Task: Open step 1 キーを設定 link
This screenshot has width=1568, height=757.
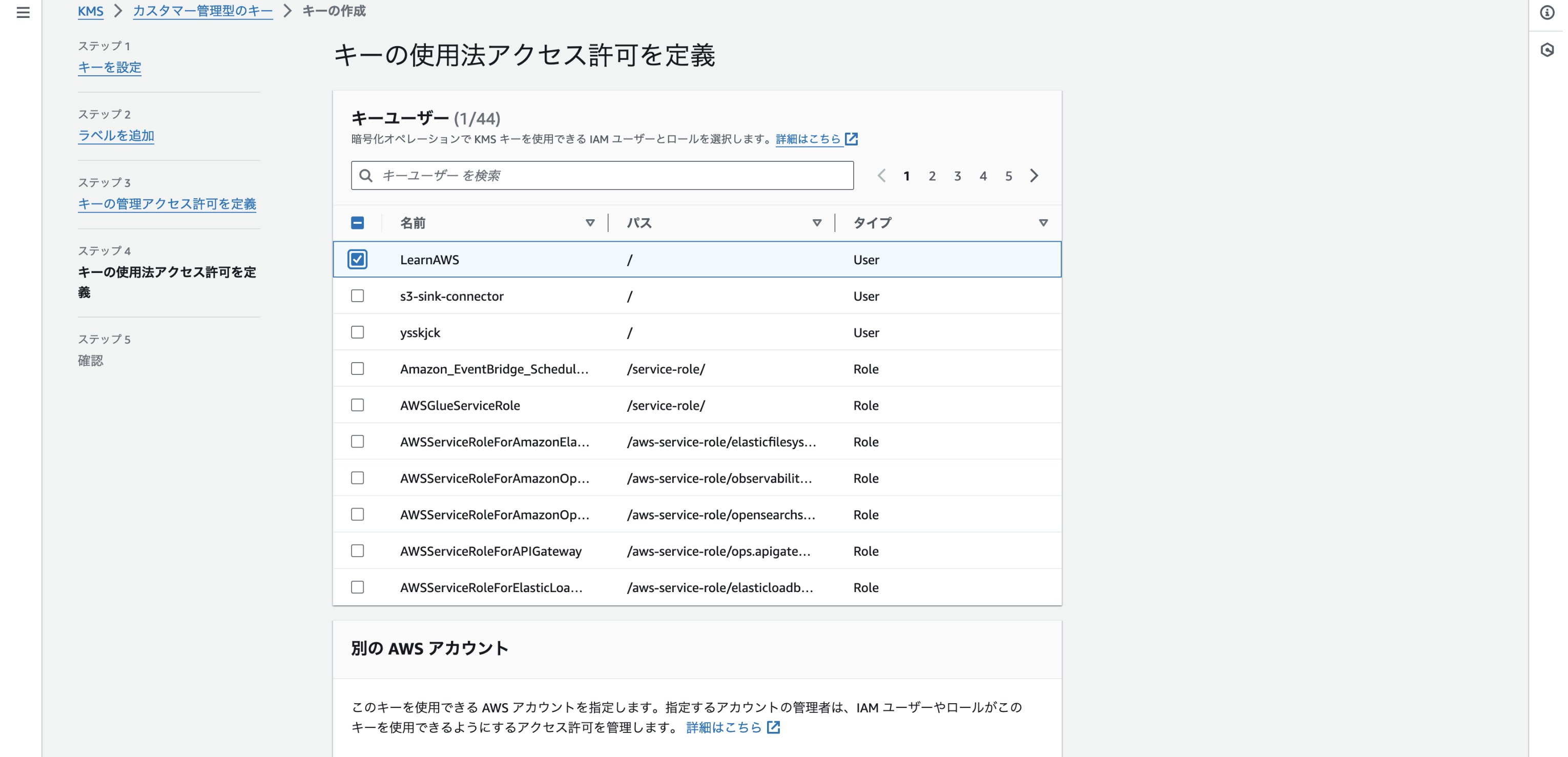Action: tap(110, 67)
